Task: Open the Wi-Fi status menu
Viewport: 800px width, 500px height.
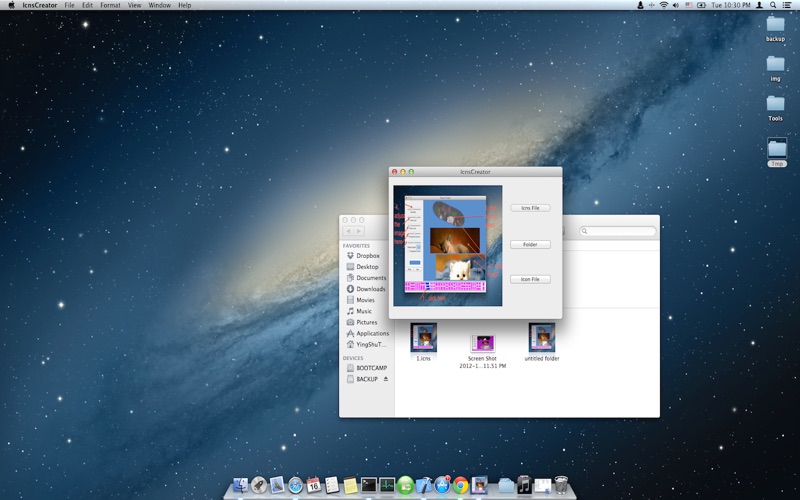Action: tap(663, 5)
